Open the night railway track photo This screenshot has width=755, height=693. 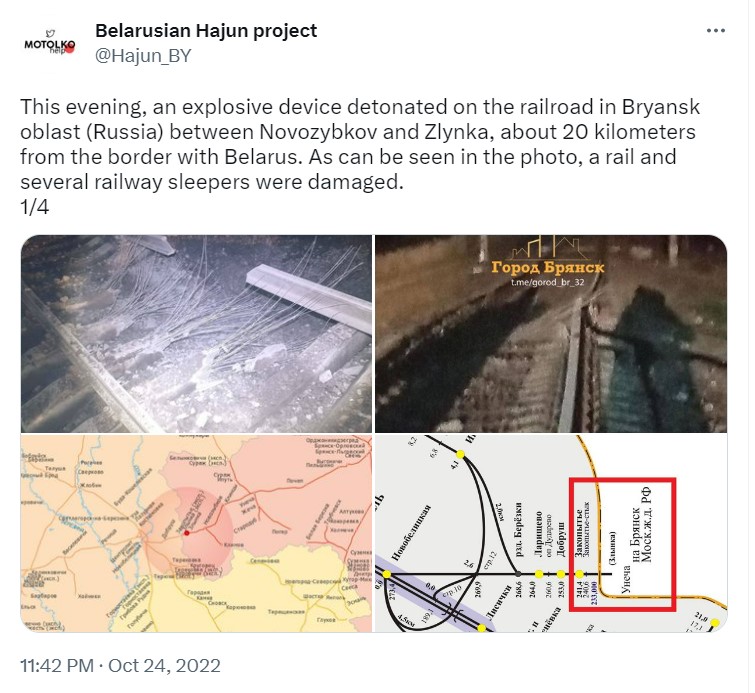click(x=551, y=334)
